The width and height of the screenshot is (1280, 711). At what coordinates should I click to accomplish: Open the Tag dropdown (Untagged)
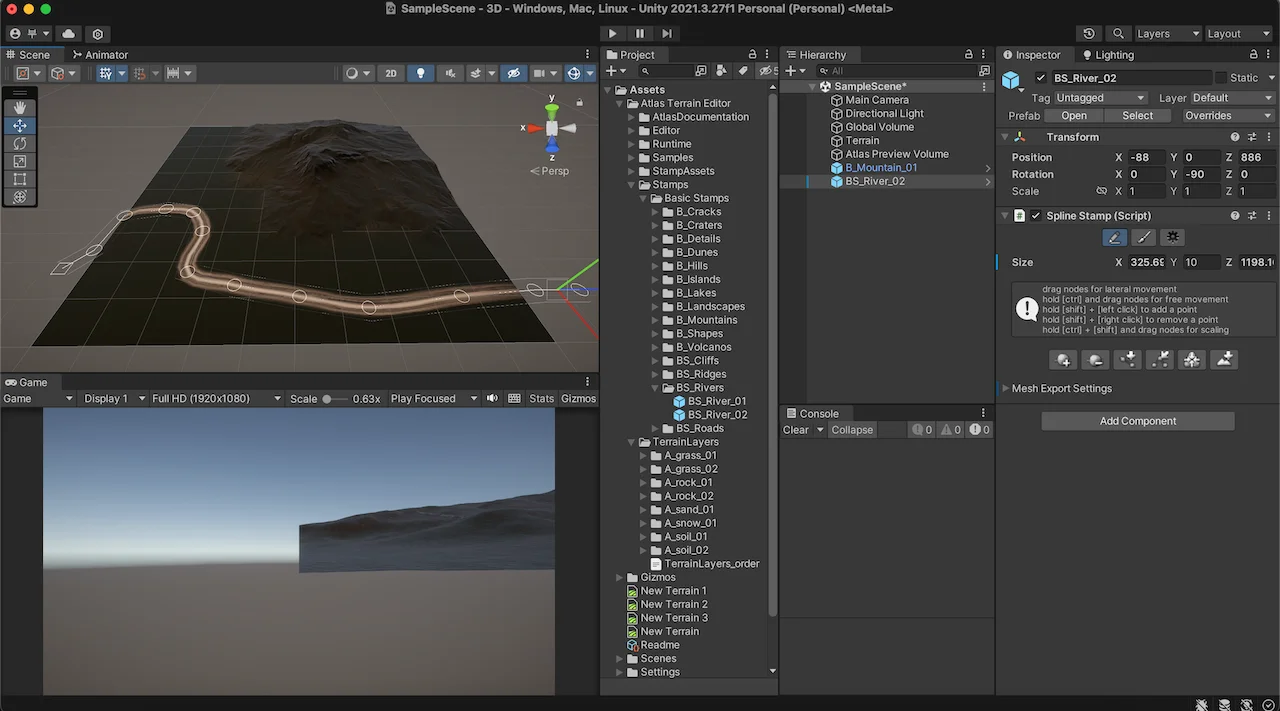coord(1101,98)
